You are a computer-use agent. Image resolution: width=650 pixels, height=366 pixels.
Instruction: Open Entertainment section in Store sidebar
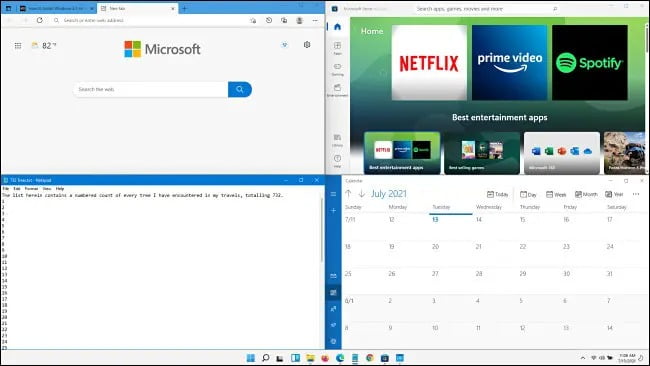337,90
